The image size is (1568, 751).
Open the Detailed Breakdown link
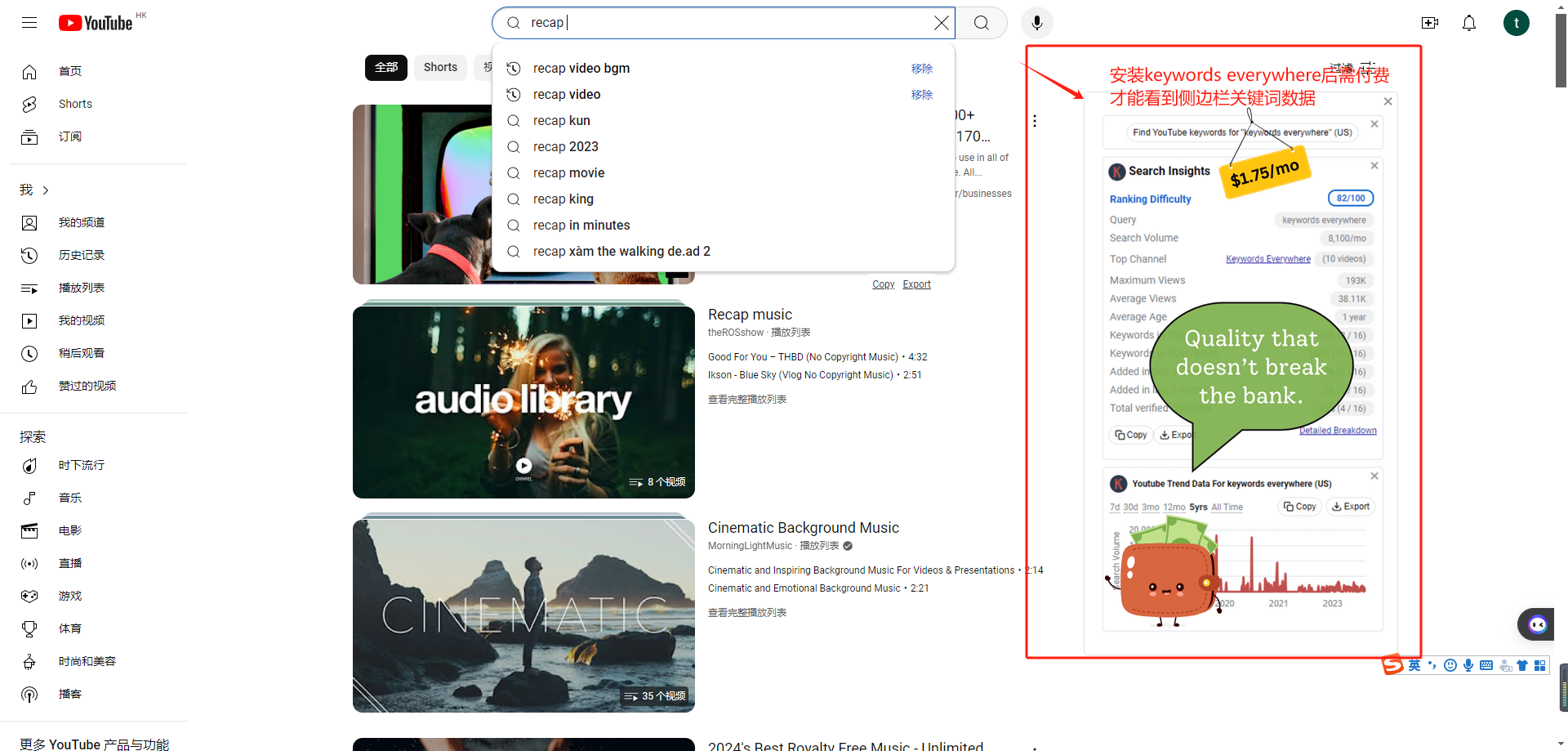1338,430
